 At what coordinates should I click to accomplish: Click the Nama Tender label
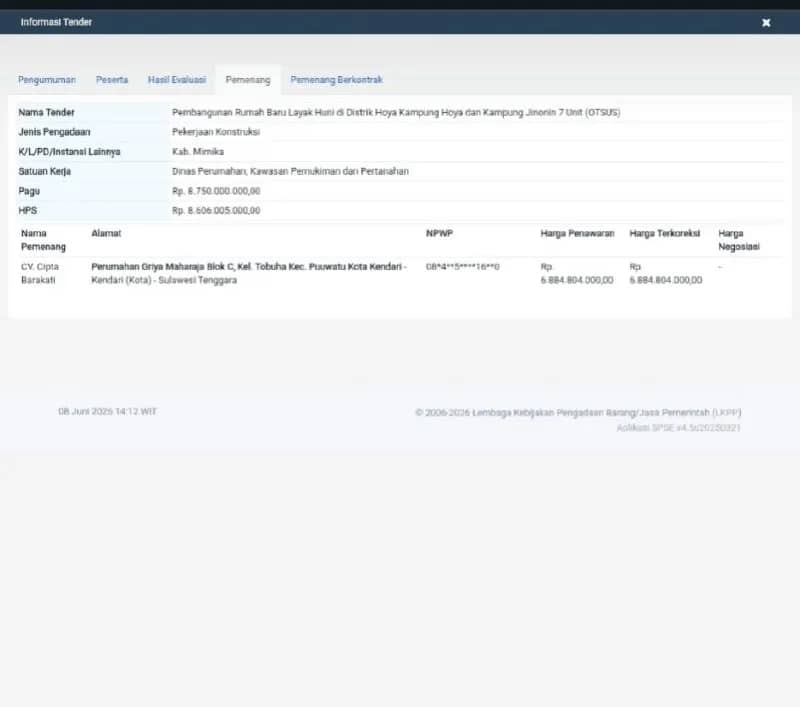tap(46, 112)
